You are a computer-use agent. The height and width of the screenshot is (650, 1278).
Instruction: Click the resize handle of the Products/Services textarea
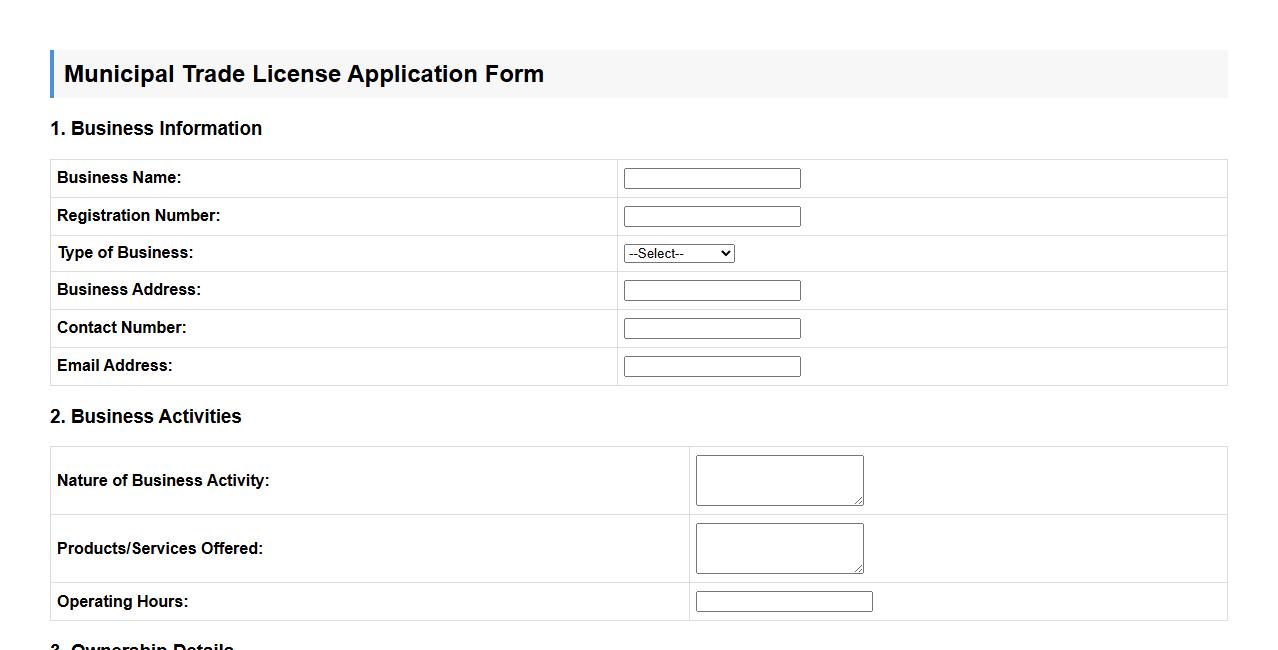[859, 570]
